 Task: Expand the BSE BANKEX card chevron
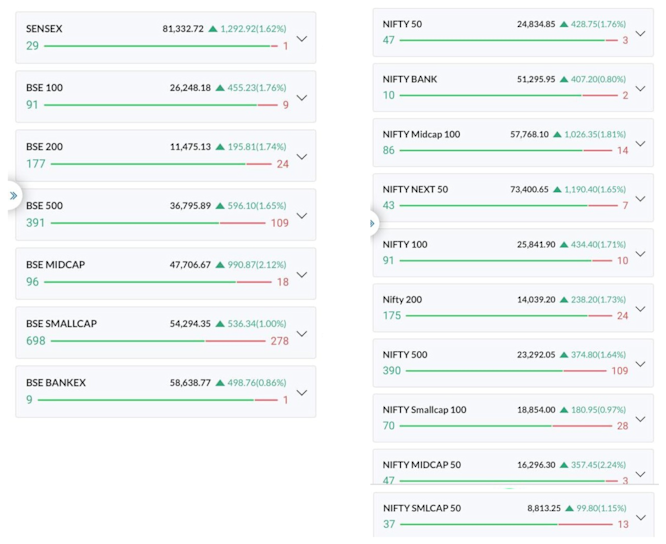pyautogui.click(x=302, y=393)
